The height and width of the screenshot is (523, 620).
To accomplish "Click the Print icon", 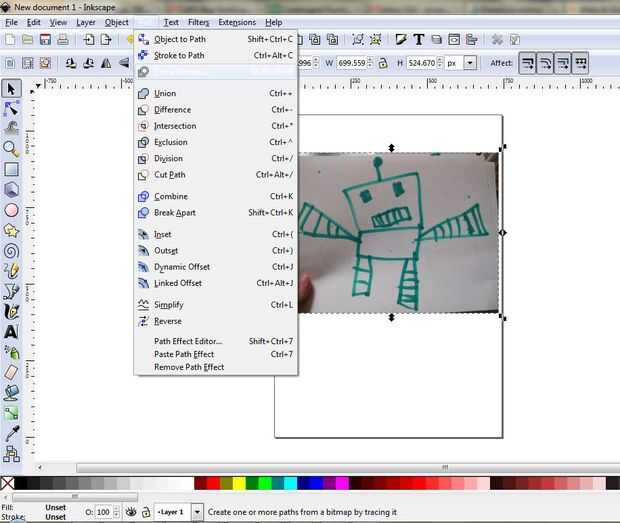I will (63, 40).
